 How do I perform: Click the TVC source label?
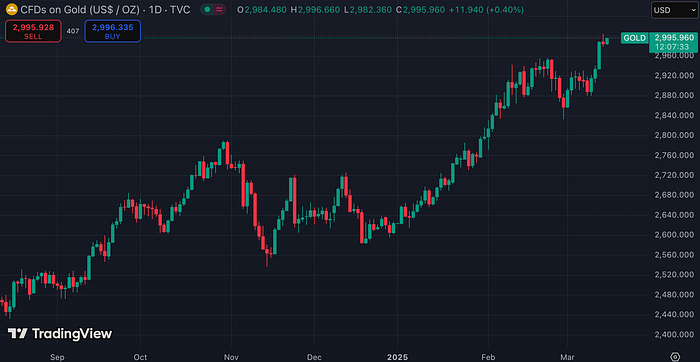click(x=179, y=9)
